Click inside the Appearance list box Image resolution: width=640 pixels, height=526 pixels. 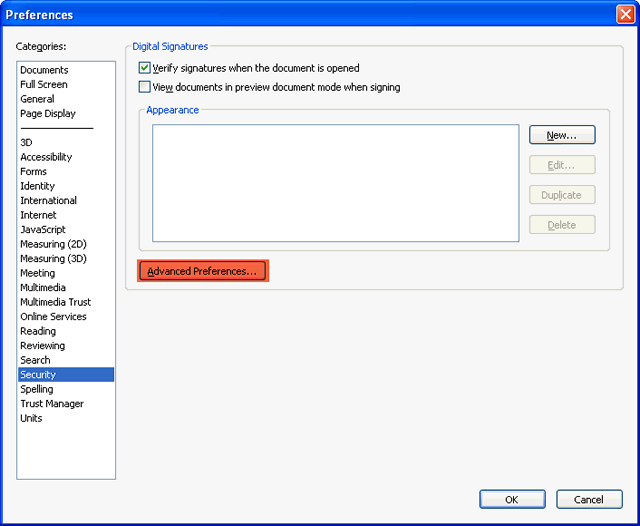coord(336,183)
